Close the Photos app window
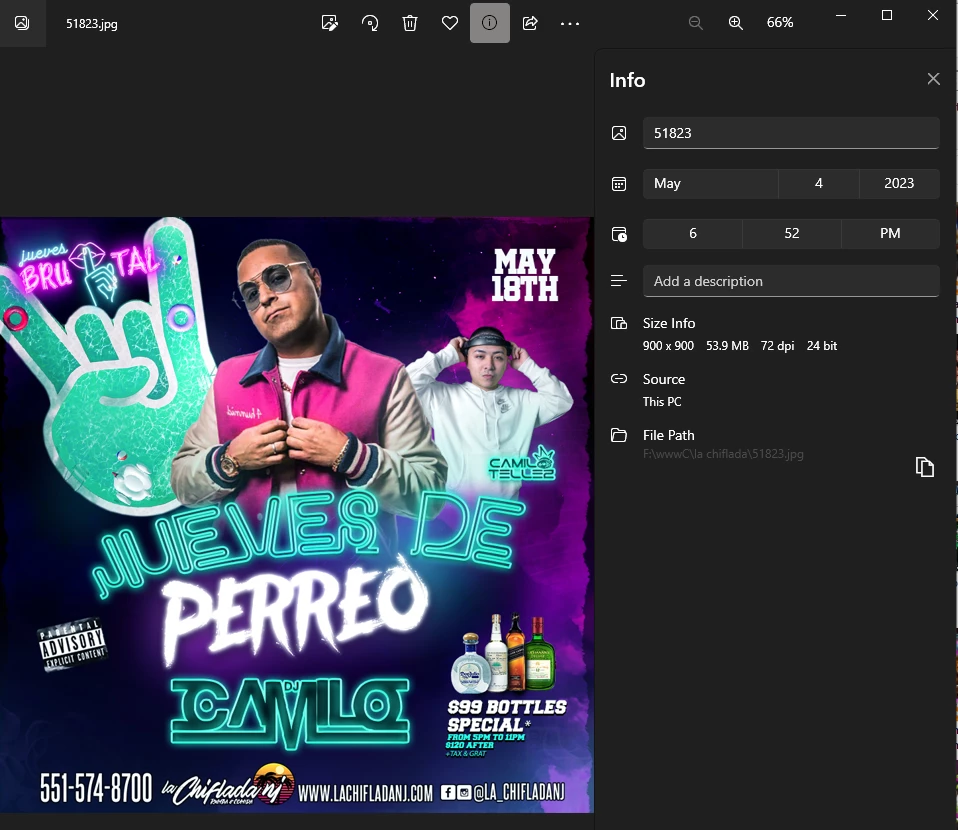The image size is (958, 830). 933,15
